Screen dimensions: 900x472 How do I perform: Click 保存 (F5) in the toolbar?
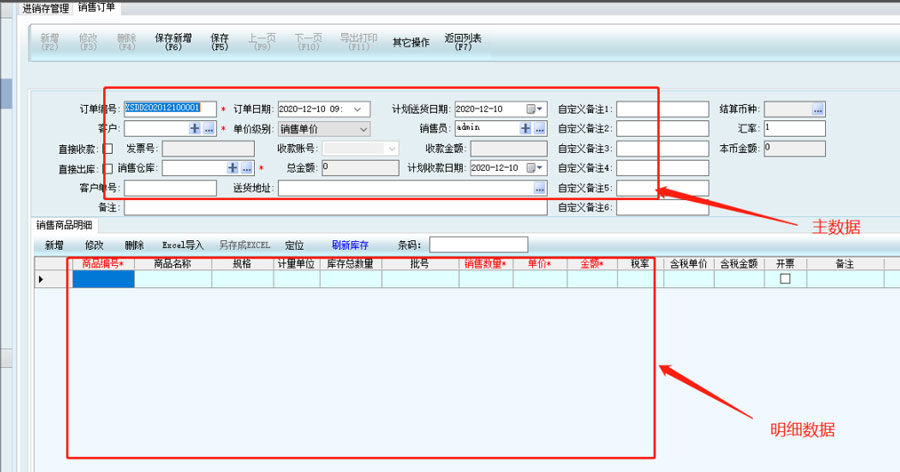[219, 42]
